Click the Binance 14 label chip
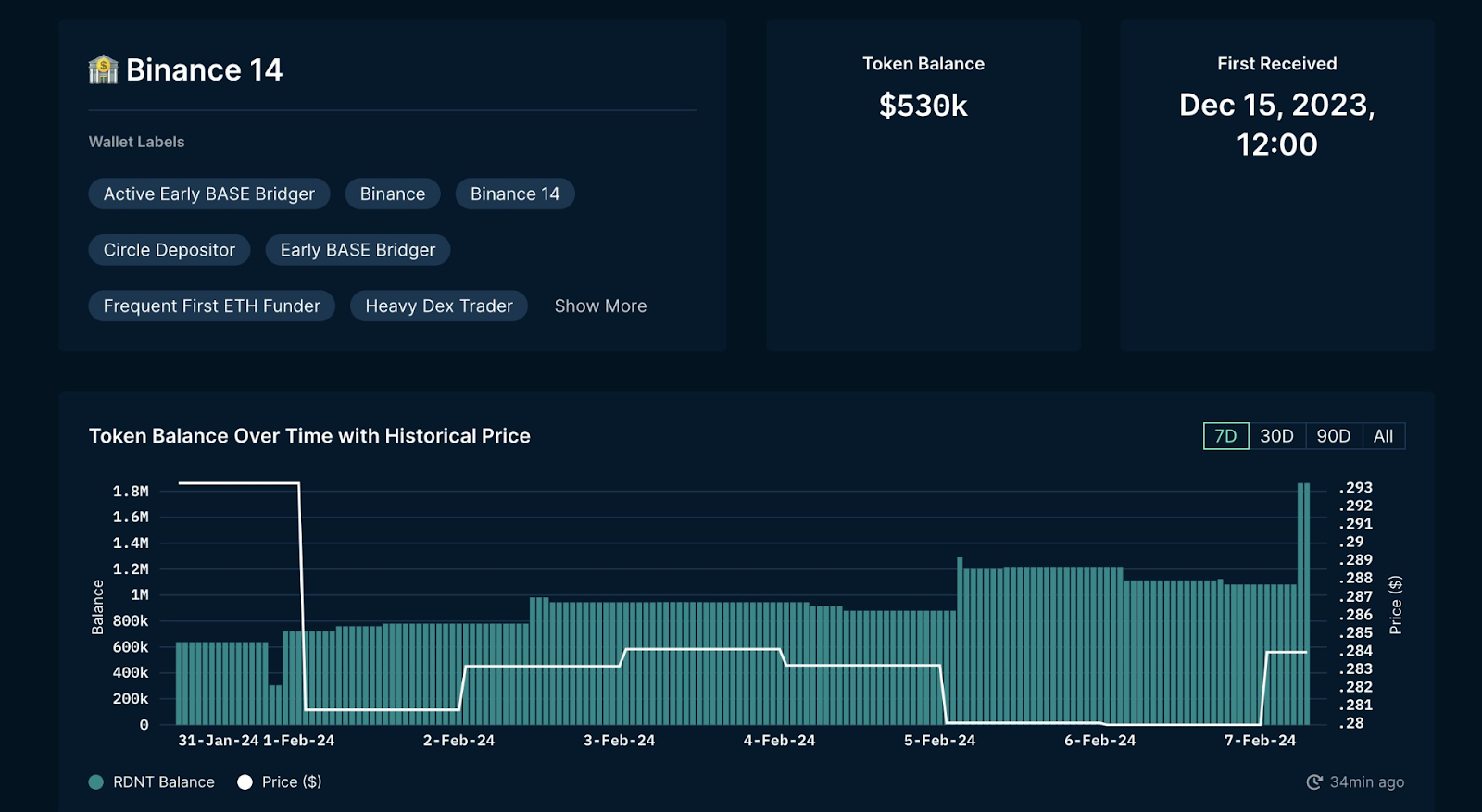This screenshot has height=812, width=1482. coord(515,194)
